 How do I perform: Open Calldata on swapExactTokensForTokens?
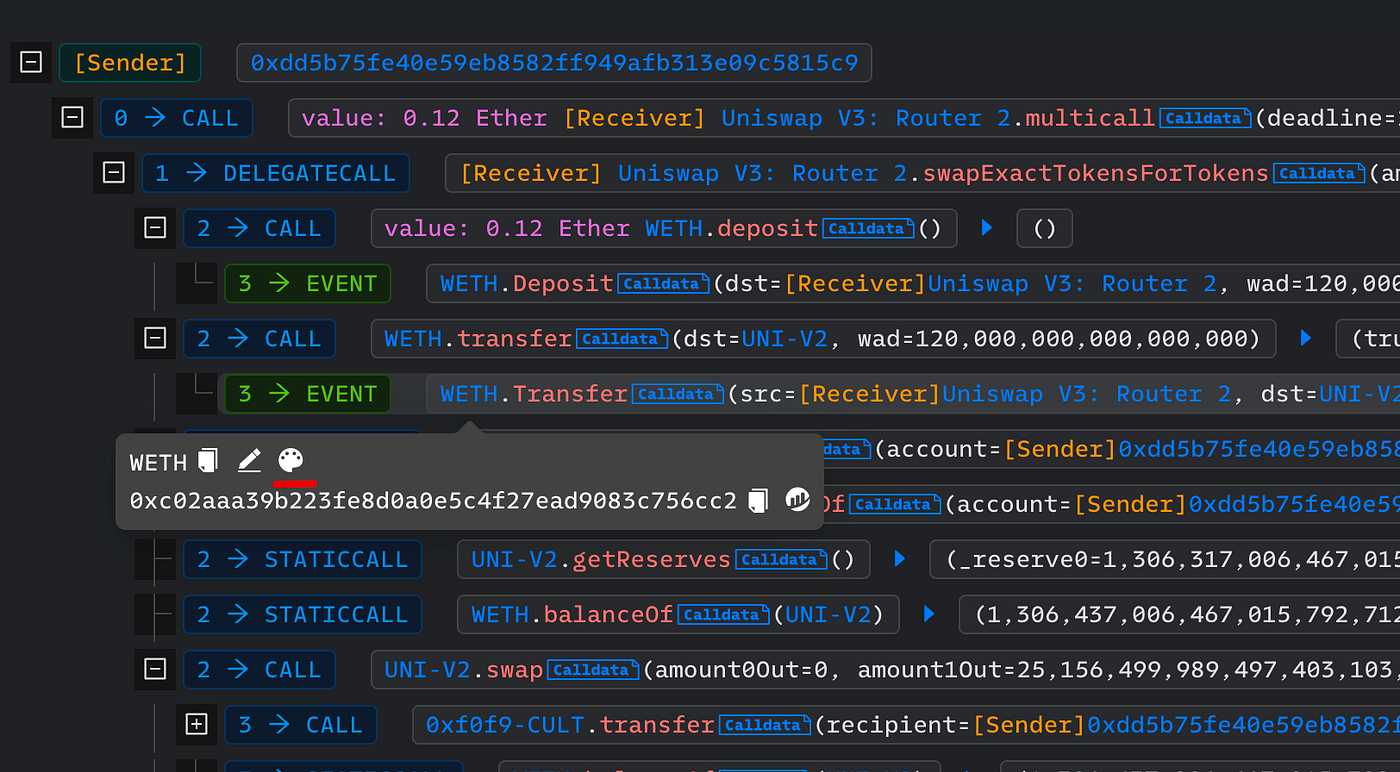1319,172
